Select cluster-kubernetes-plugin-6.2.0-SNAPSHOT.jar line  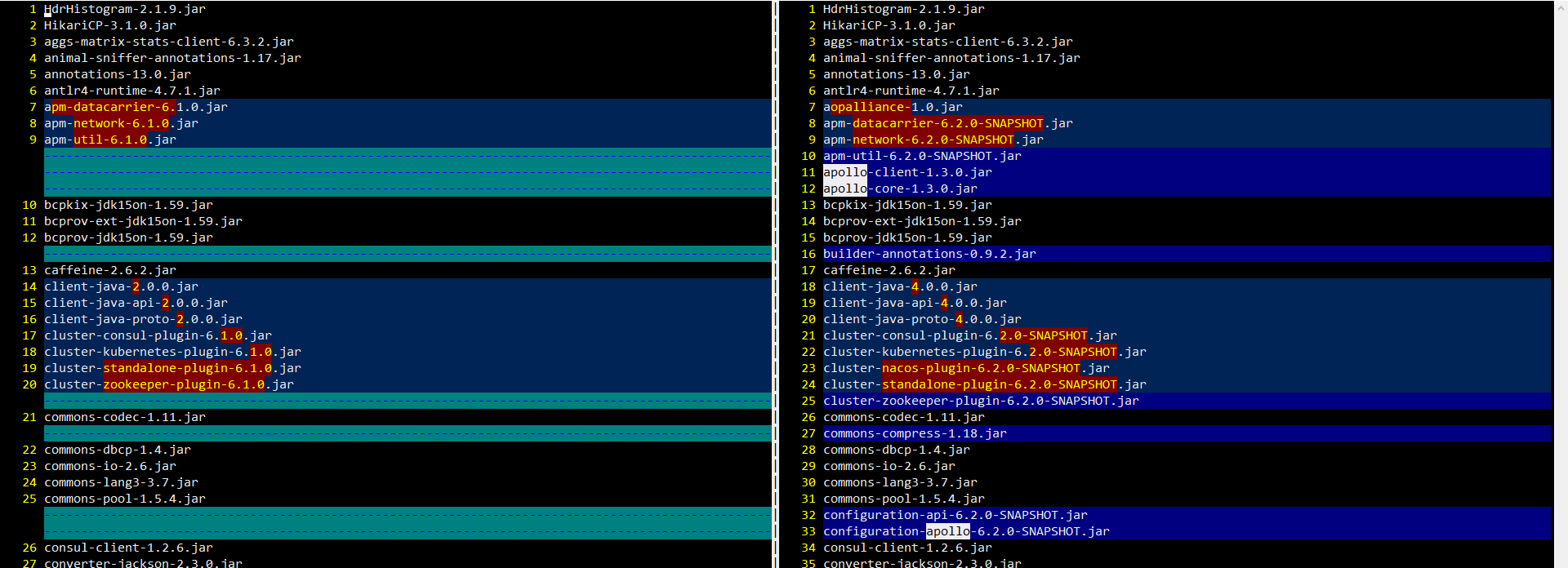tap(985, 352)
